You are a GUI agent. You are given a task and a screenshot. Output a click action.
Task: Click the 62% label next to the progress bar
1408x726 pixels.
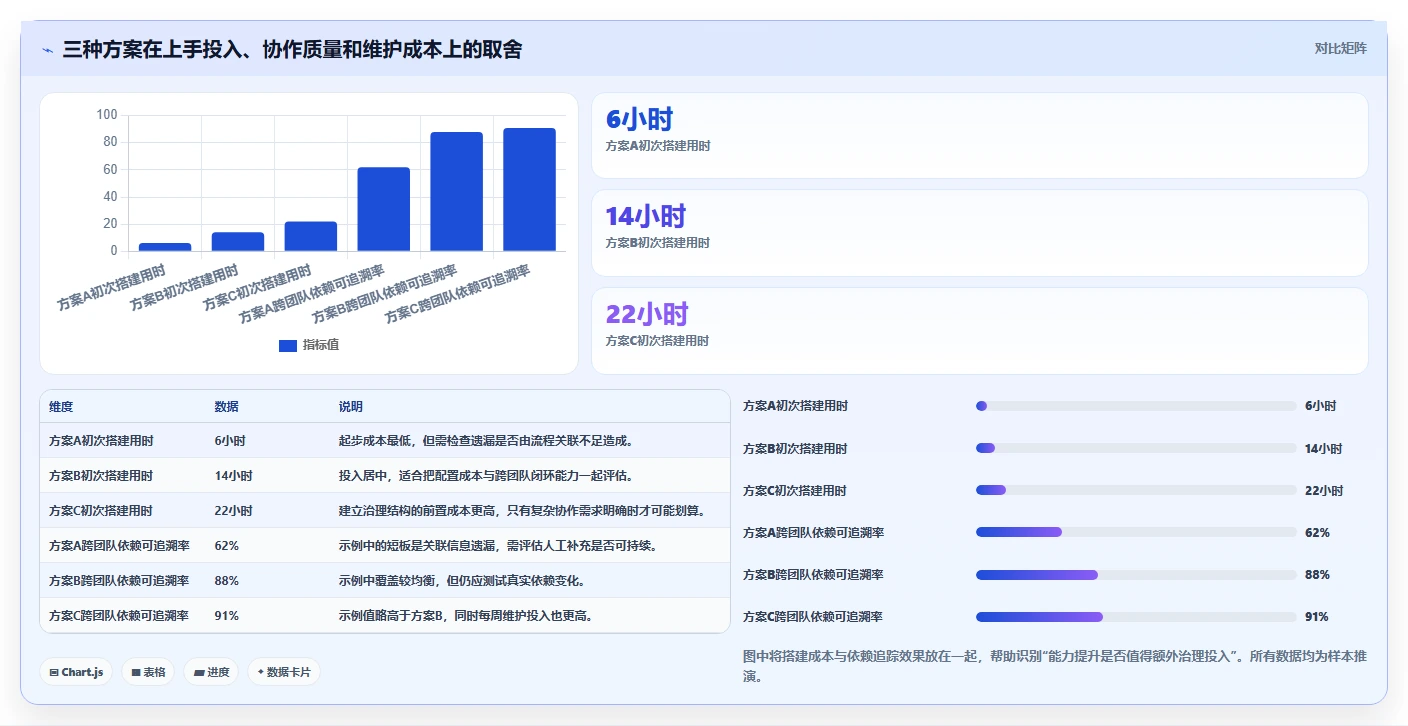tap(1317, 532)
